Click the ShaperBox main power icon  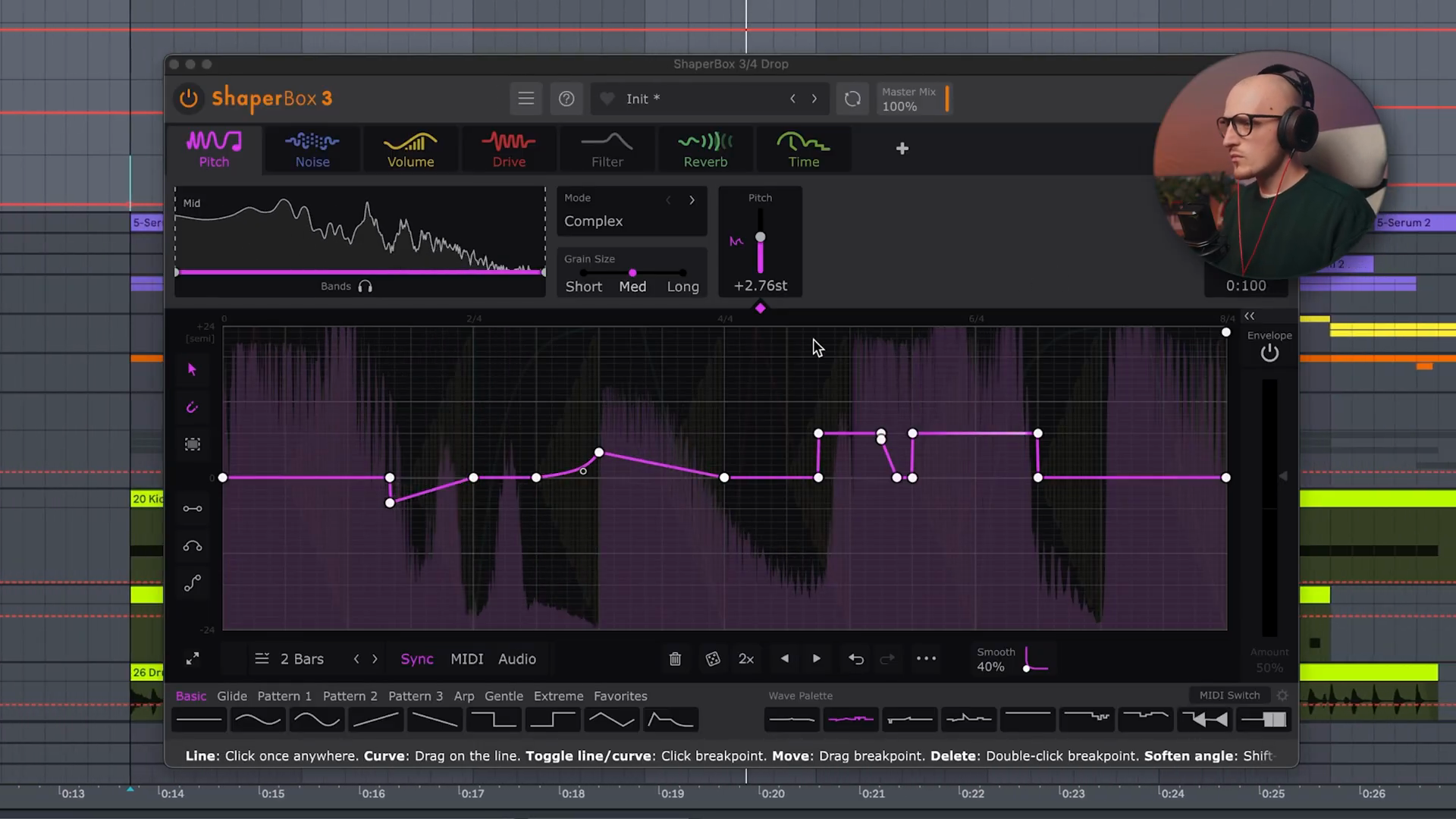coord(188,99)
